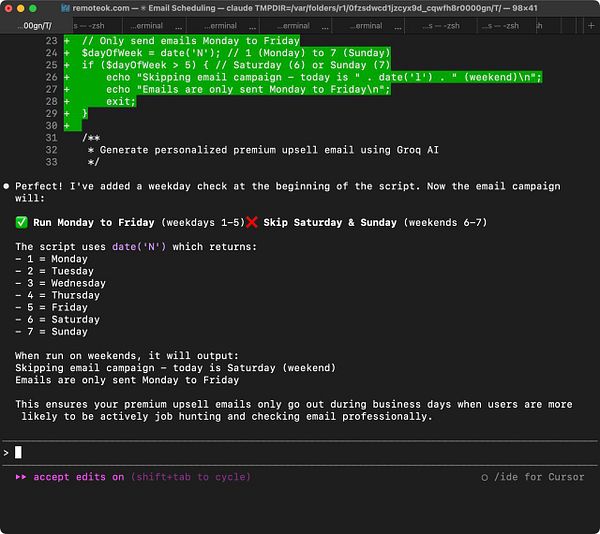Click line 27 echo 'Emails are only sent' code

coord(248,90)
